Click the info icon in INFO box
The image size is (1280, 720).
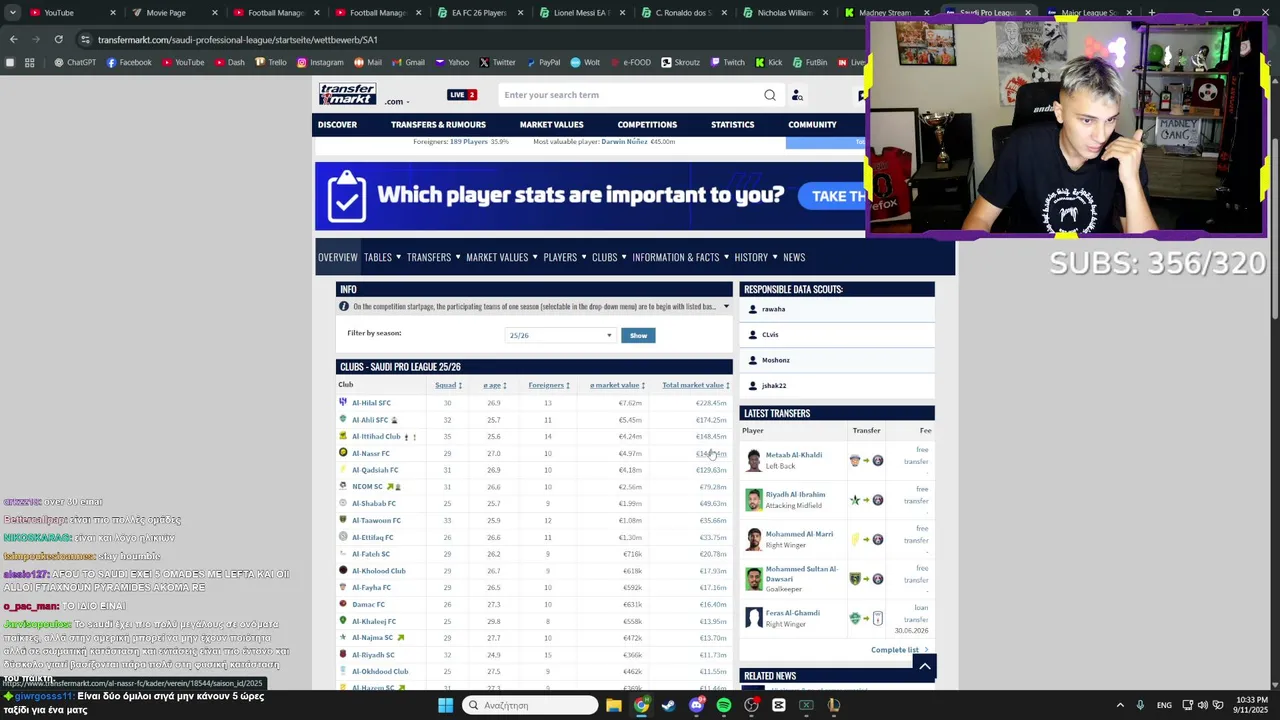click(x=344, y=307)
